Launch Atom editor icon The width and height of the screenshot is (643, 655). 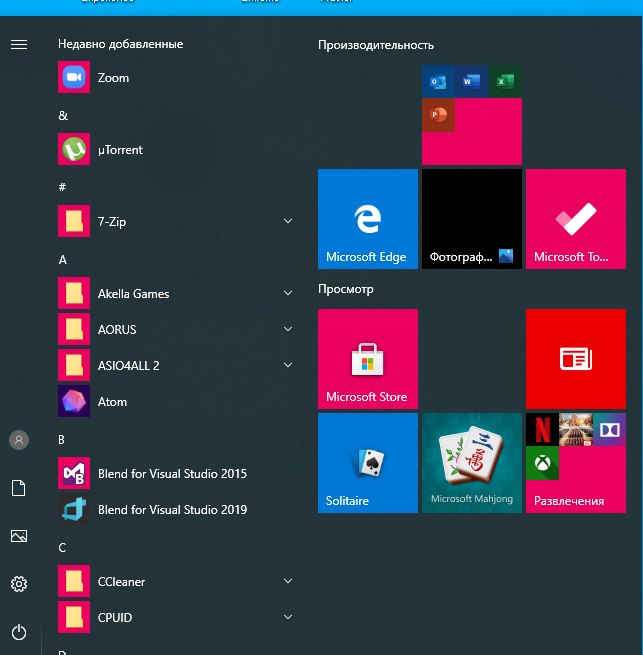click(74, 401)
